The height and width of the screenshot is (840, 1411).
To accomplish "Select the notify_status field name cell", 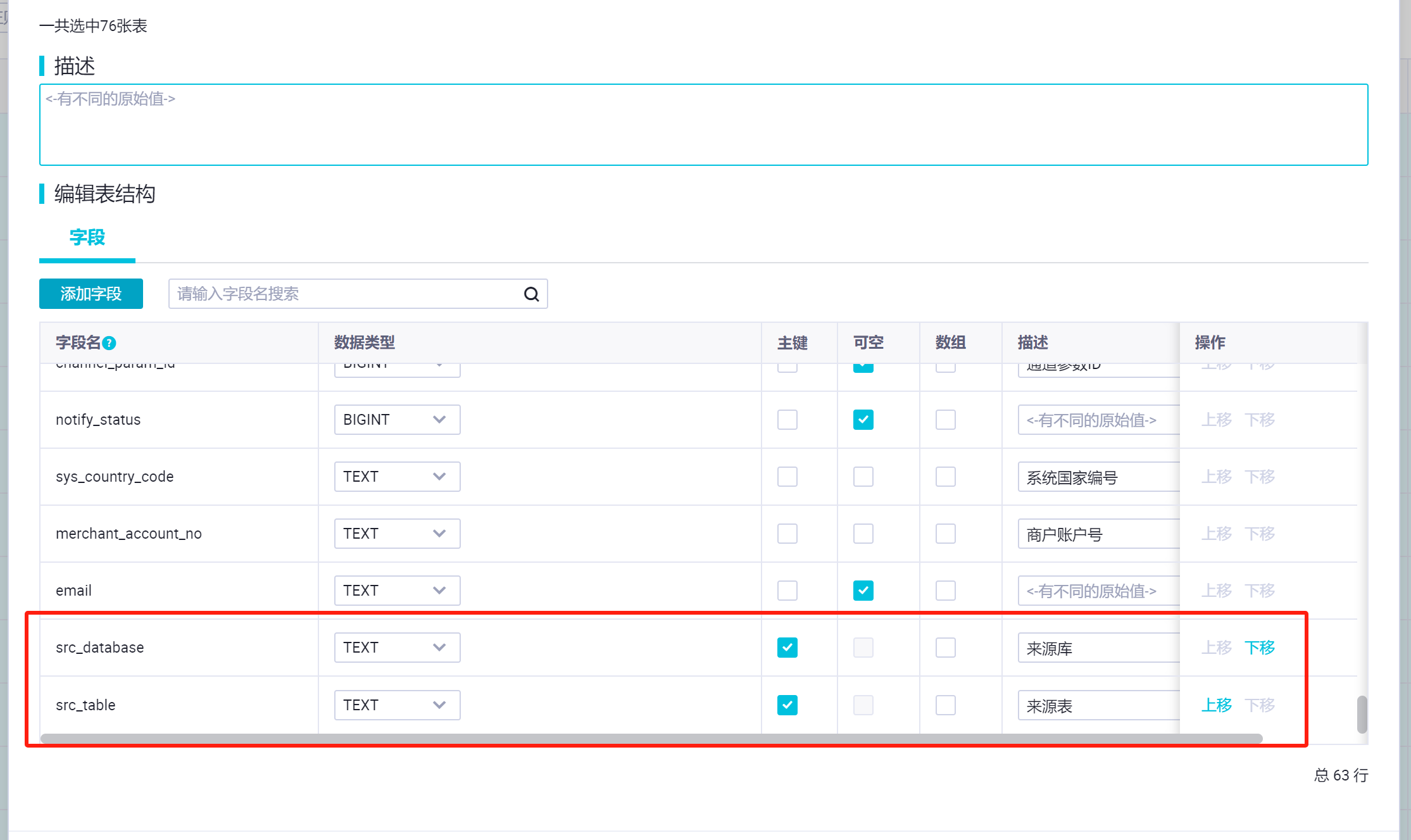I will point(179,420).
